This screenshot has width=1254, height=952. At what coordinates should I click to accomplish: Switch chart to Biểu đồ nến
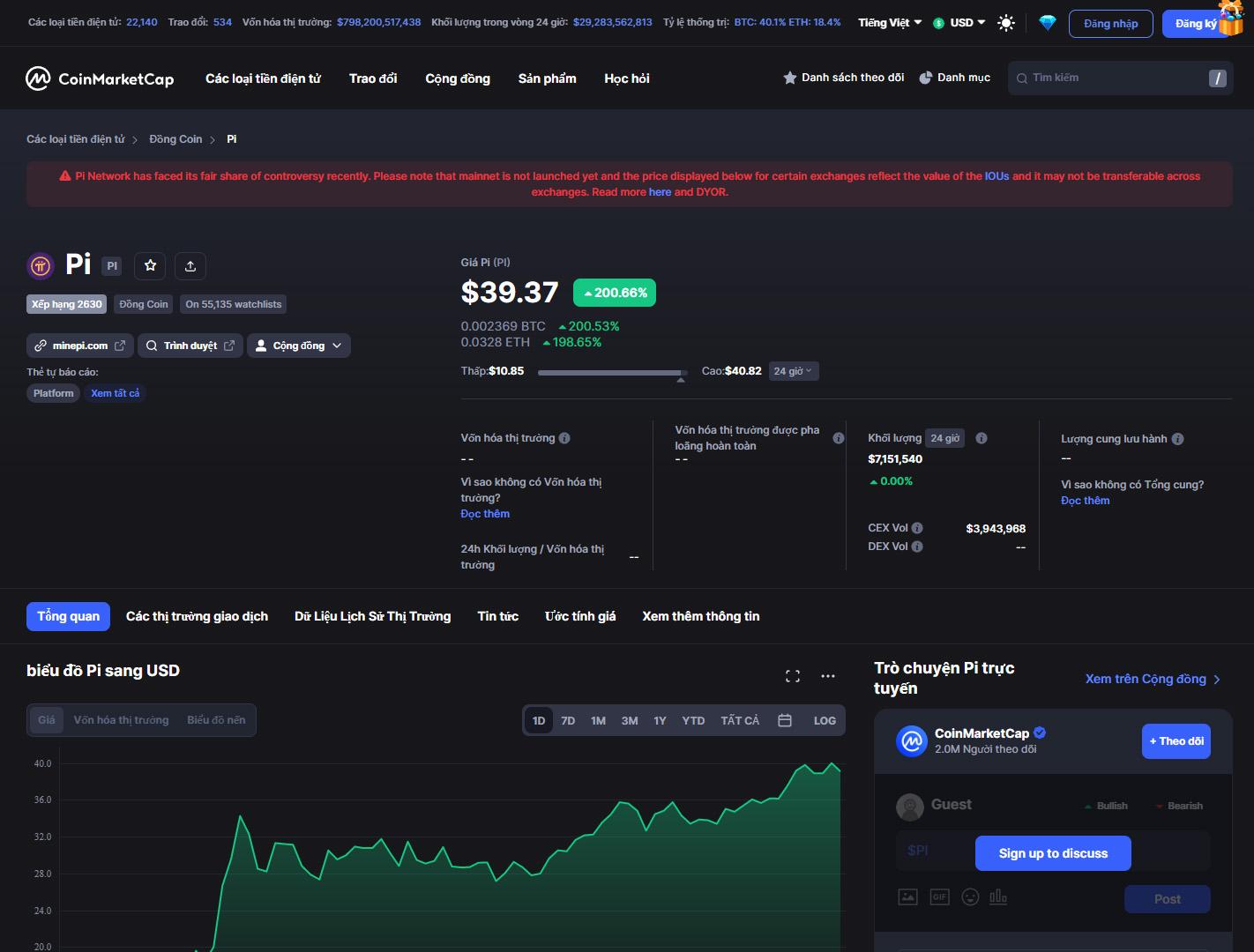[216, 720]
